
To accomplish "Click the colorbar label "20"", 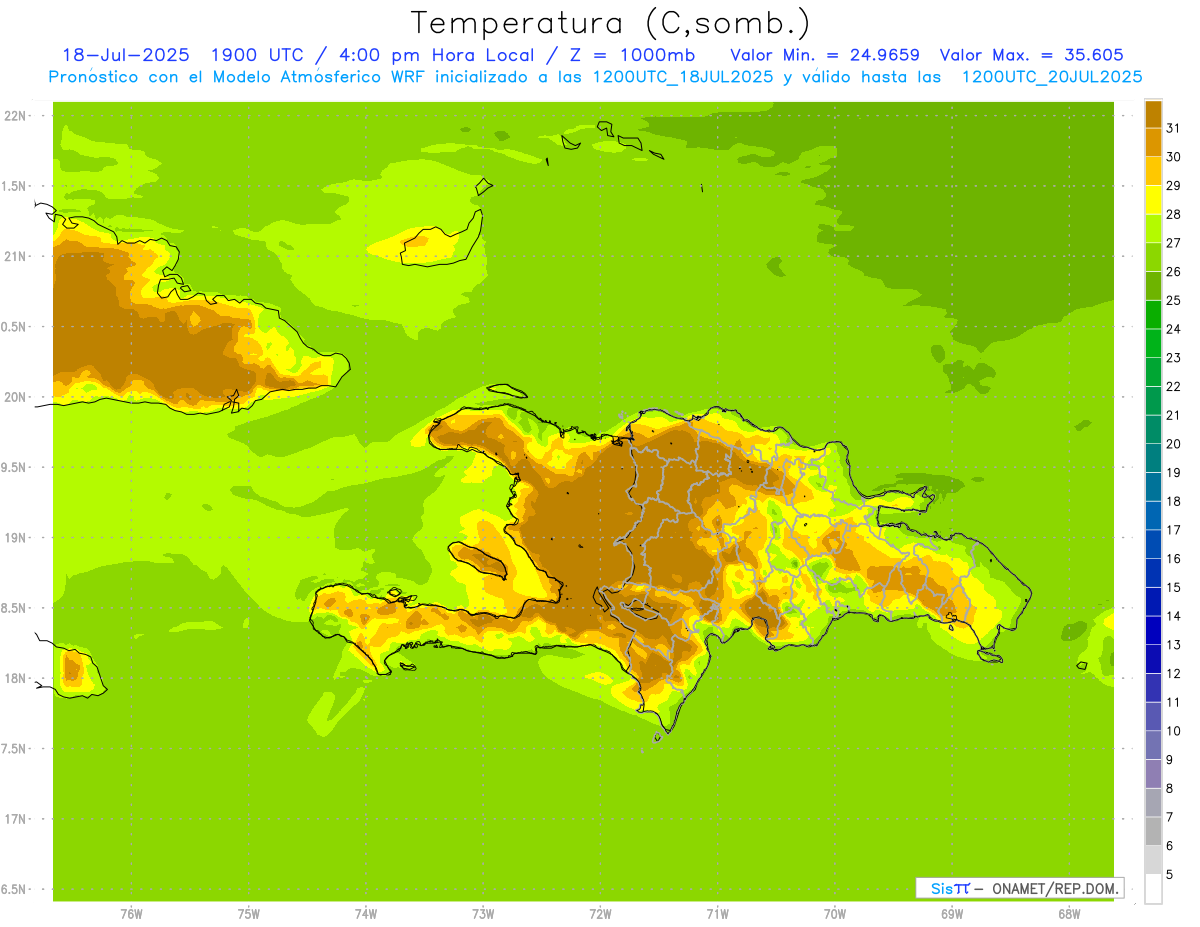I will (x=1174, y=443).
